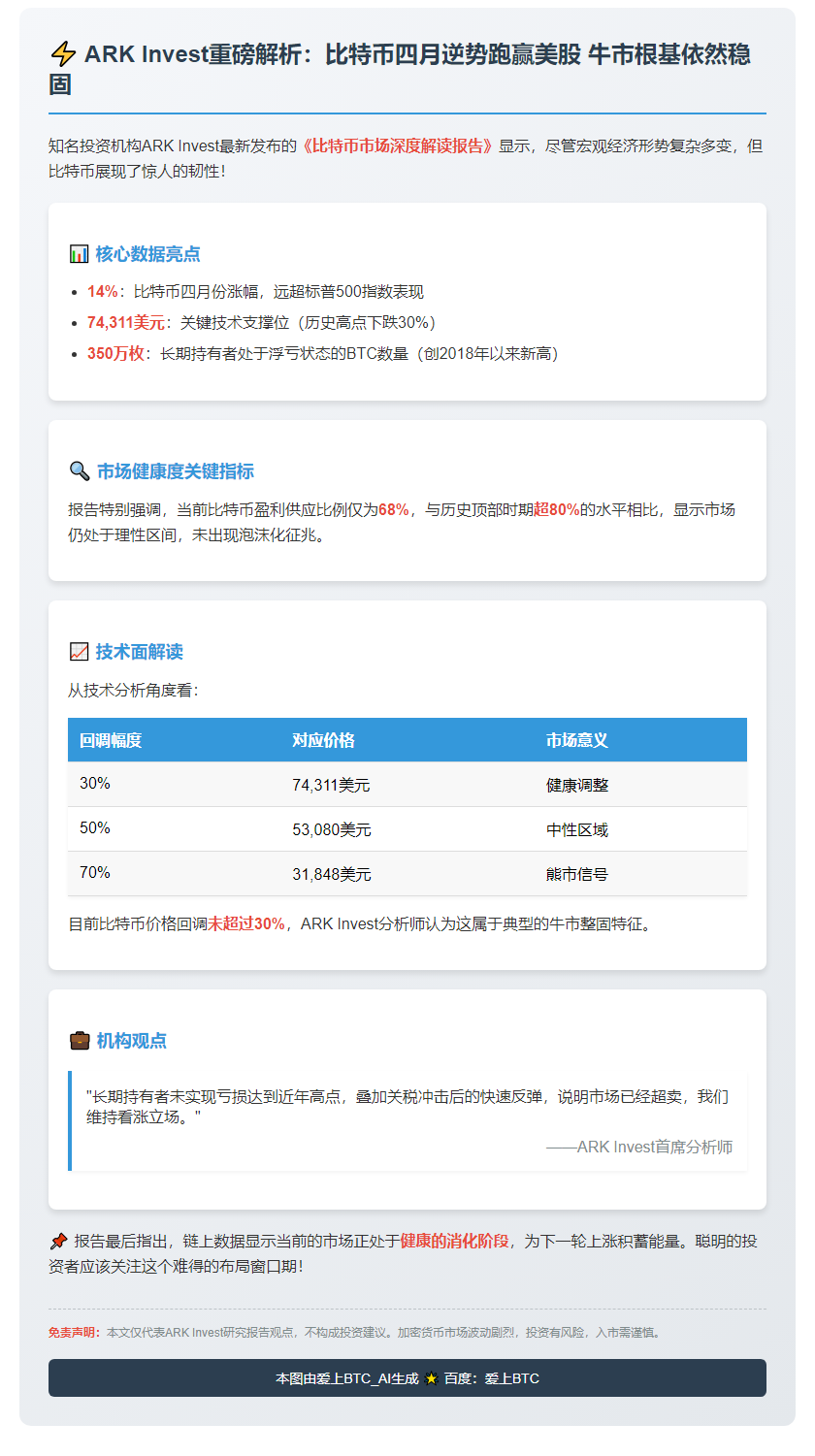
Task: Click the red 68% figure
Action: pos(394,509)
